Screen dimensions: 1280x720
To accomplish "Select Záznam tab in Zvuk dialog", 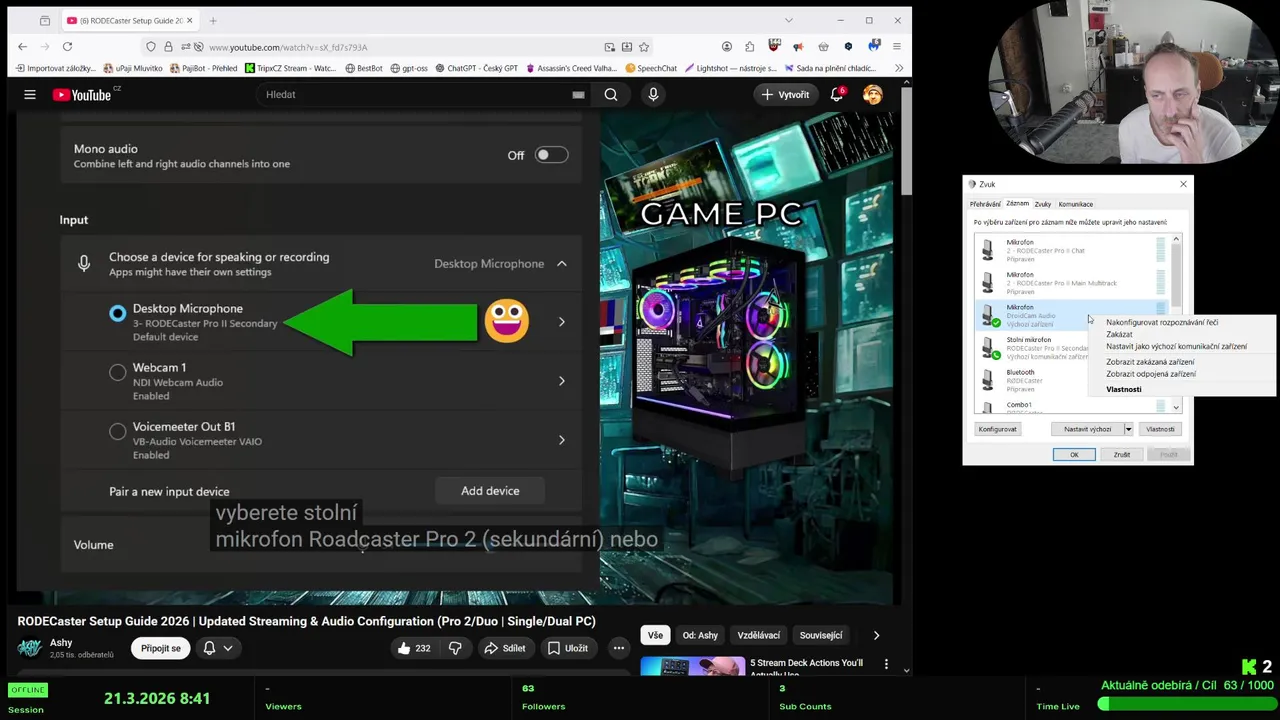I will click(x=1017, y=204).
